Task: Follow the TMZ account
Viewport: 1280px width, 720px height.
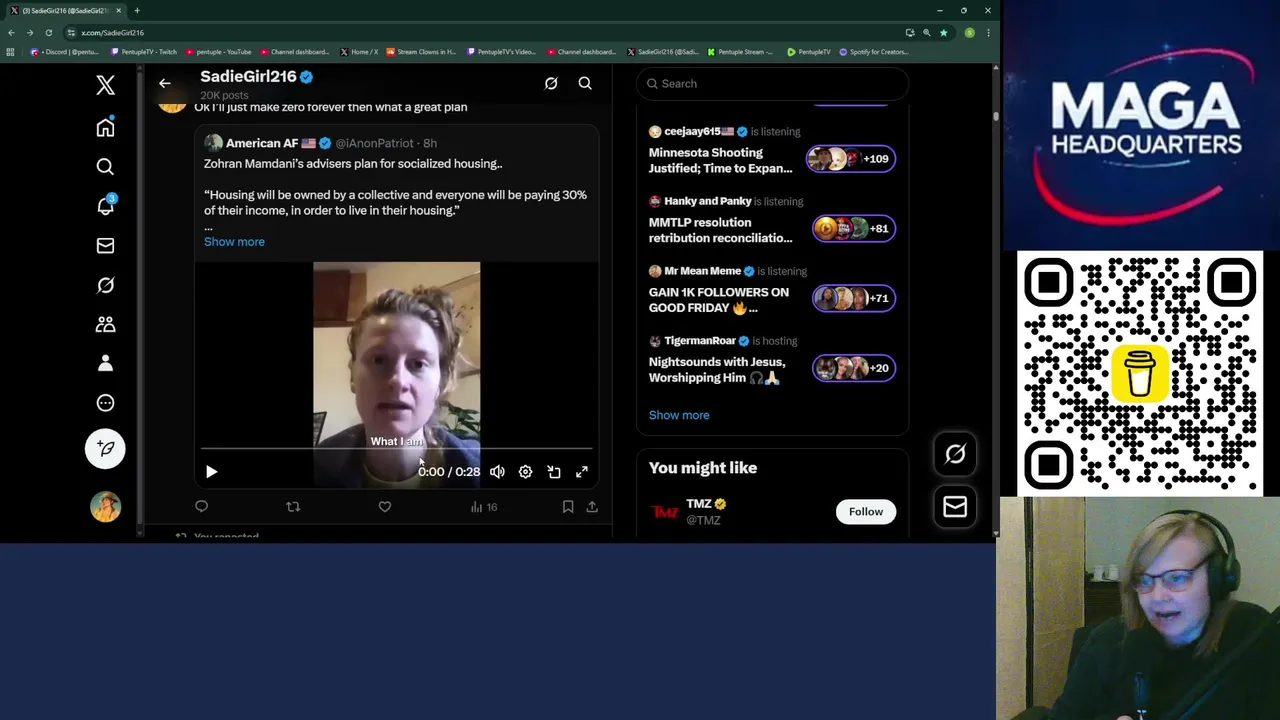Action: tap(866, 512)
